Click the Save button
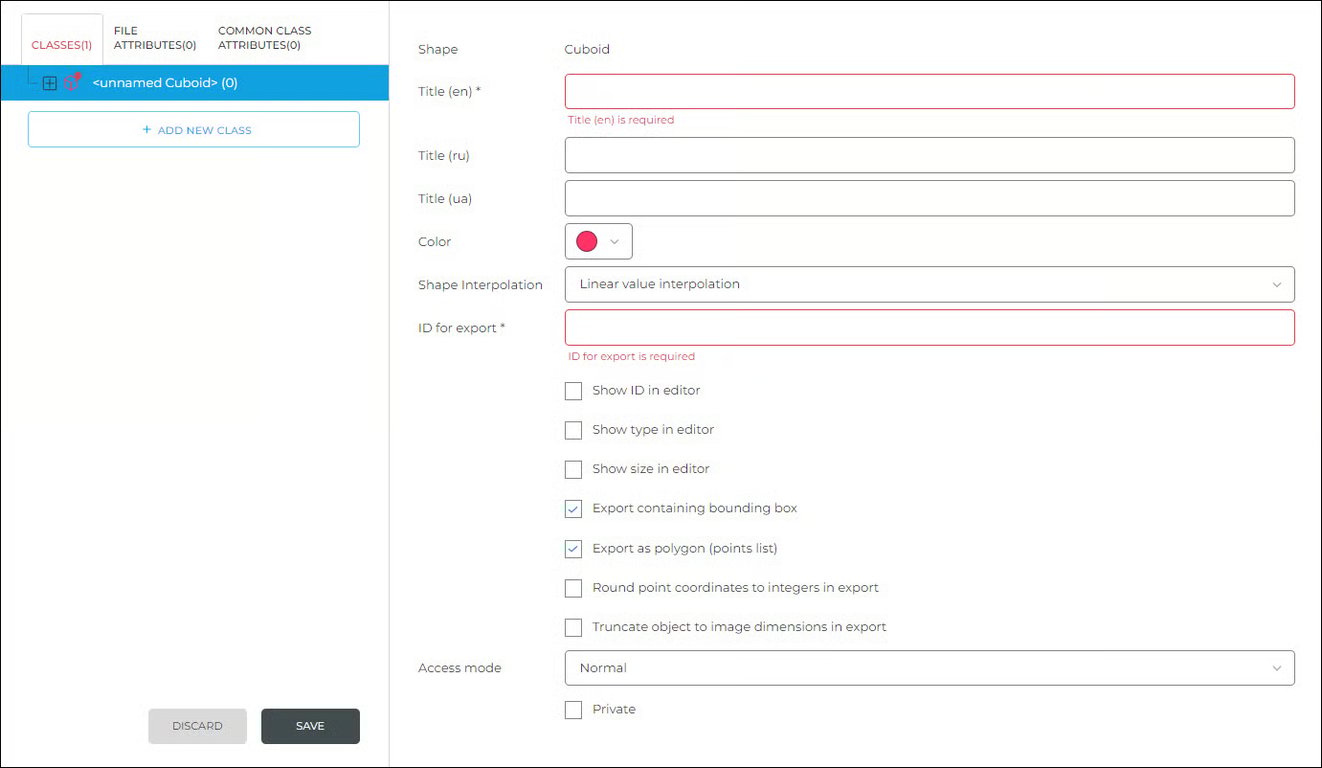The height and width of the screenshot is (768, 1322). click(x=310, y=726)
